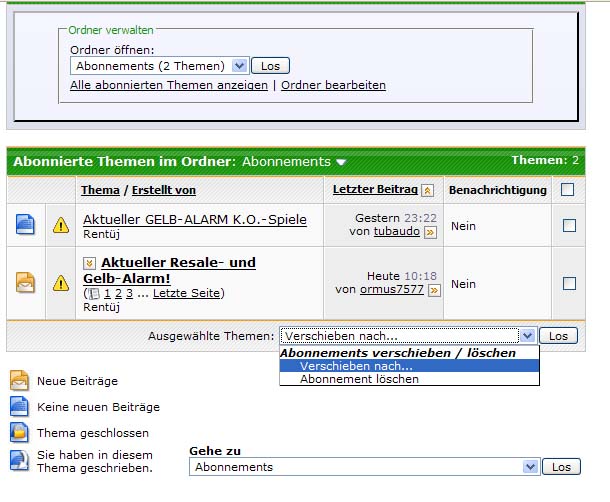The height and width of the screenshot is (502, 610).
Task: Check the box for Aktueller Resale- und Gelb-Alarm thread
Action: (x=569, y=284)
